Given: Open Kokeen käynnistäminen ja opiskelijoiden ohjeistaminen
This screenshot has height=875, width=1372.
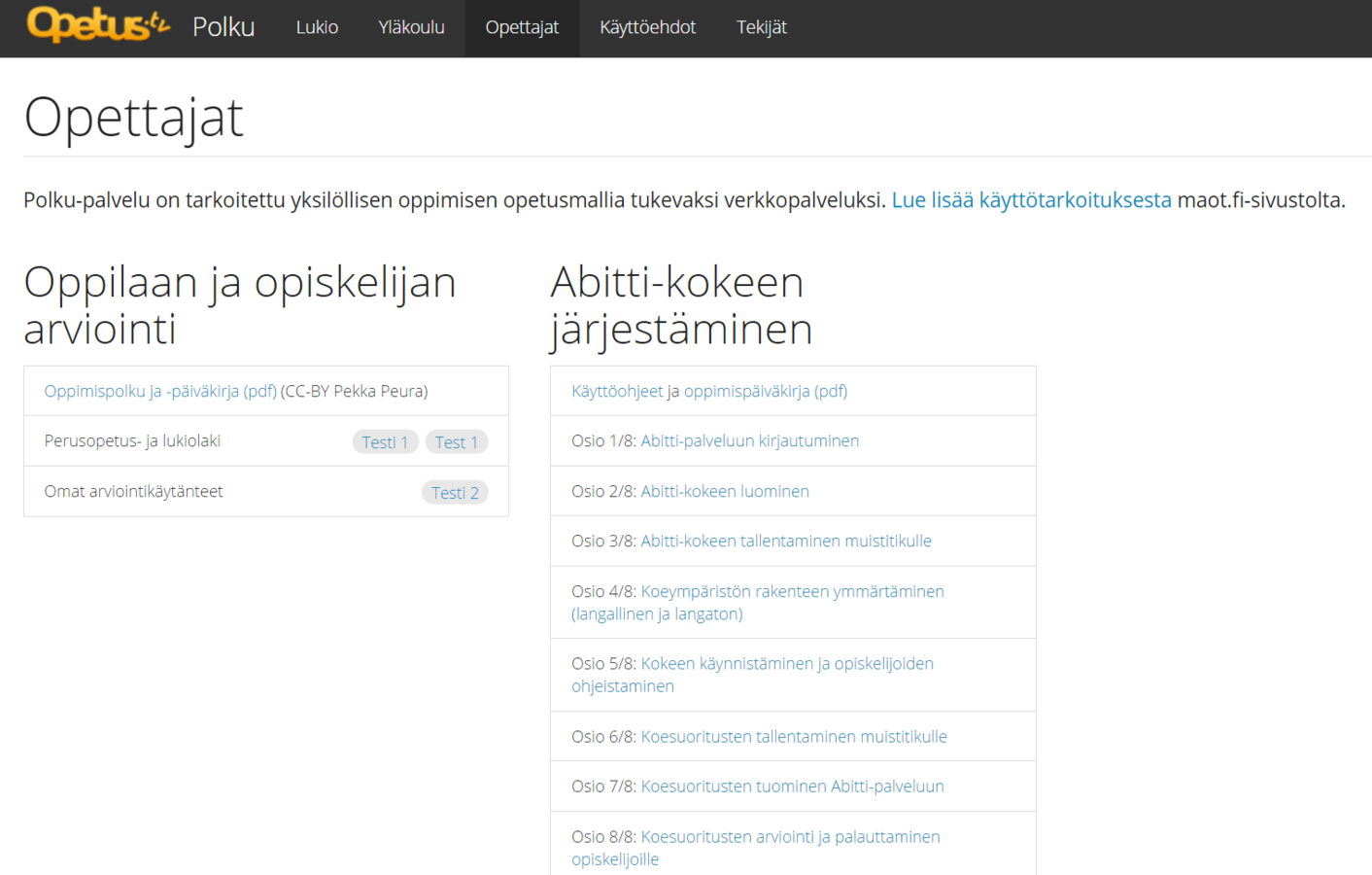Looking at the screenshot, I should tap(753, 675).
